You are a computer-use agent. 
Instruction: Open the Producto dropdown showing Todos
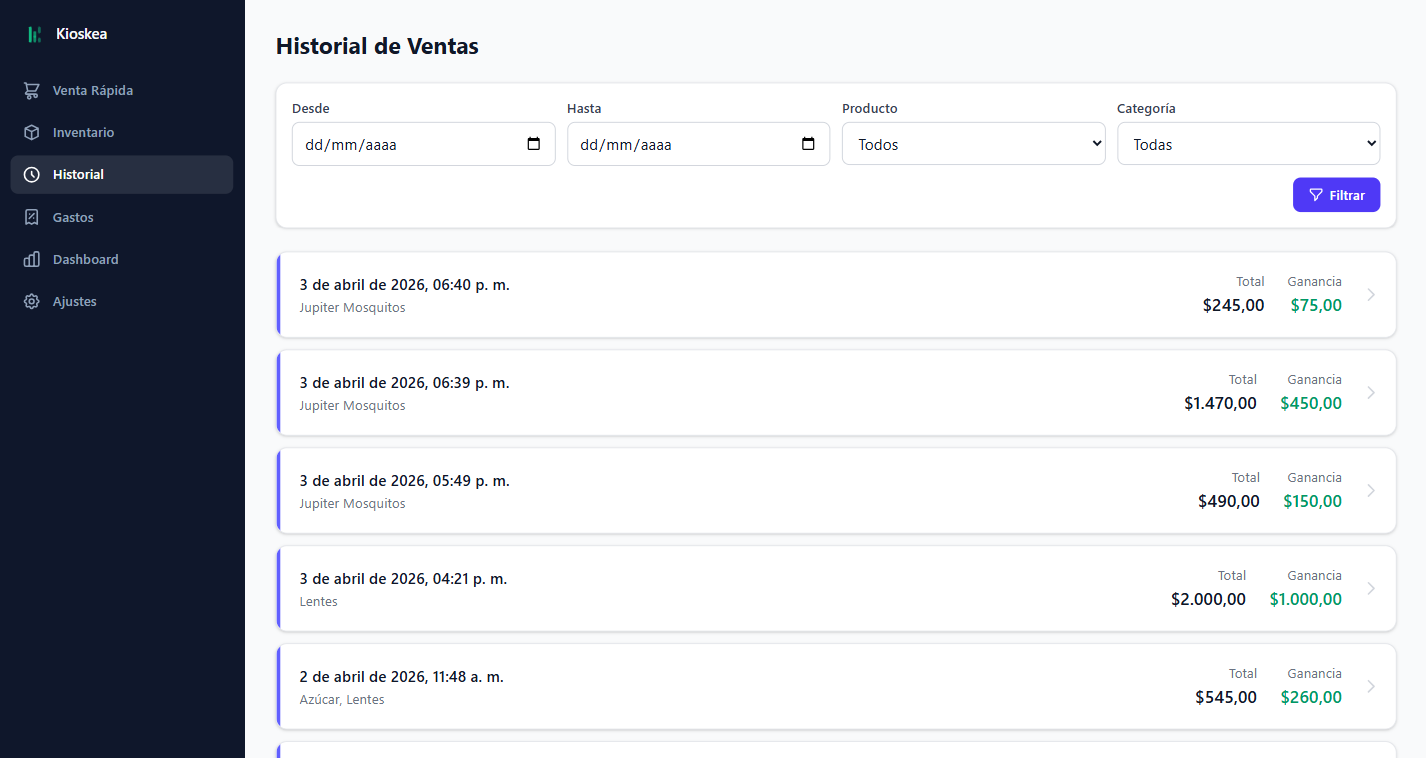tap(972, 143)
